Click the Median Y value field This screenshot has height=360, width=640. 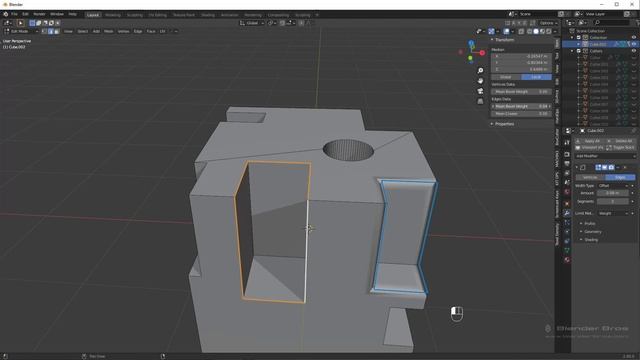(522, 63)
